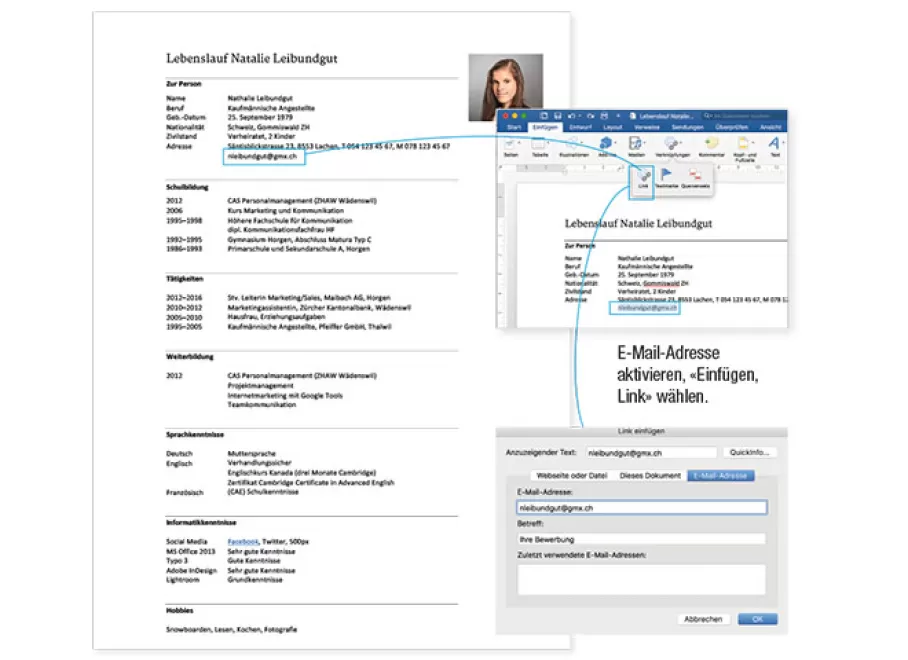
Task: Click the sidebar layout icon in Word's title bar
Action: click(x=543, y=116)
